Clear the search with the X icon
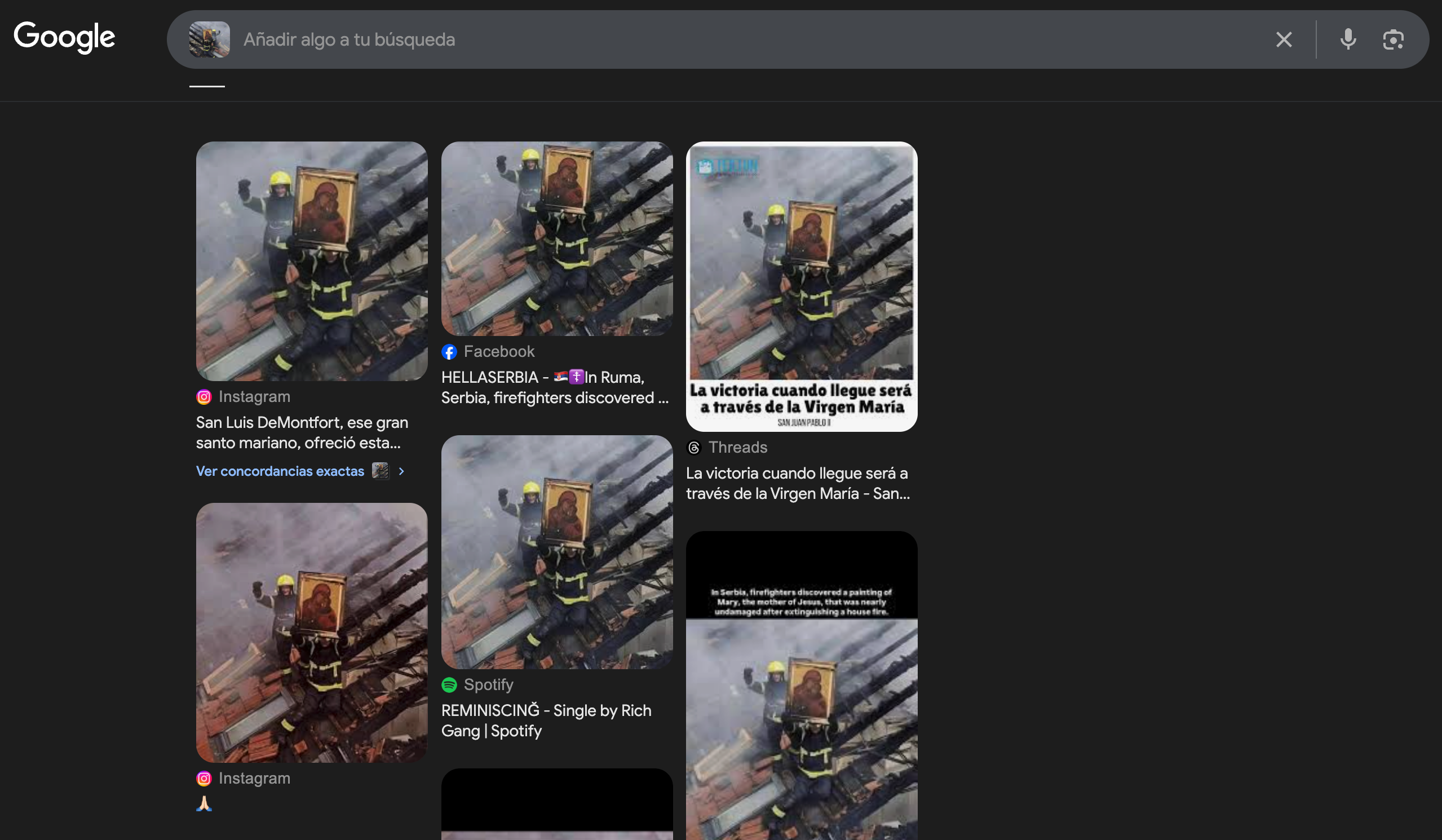 coord(1284,39)
